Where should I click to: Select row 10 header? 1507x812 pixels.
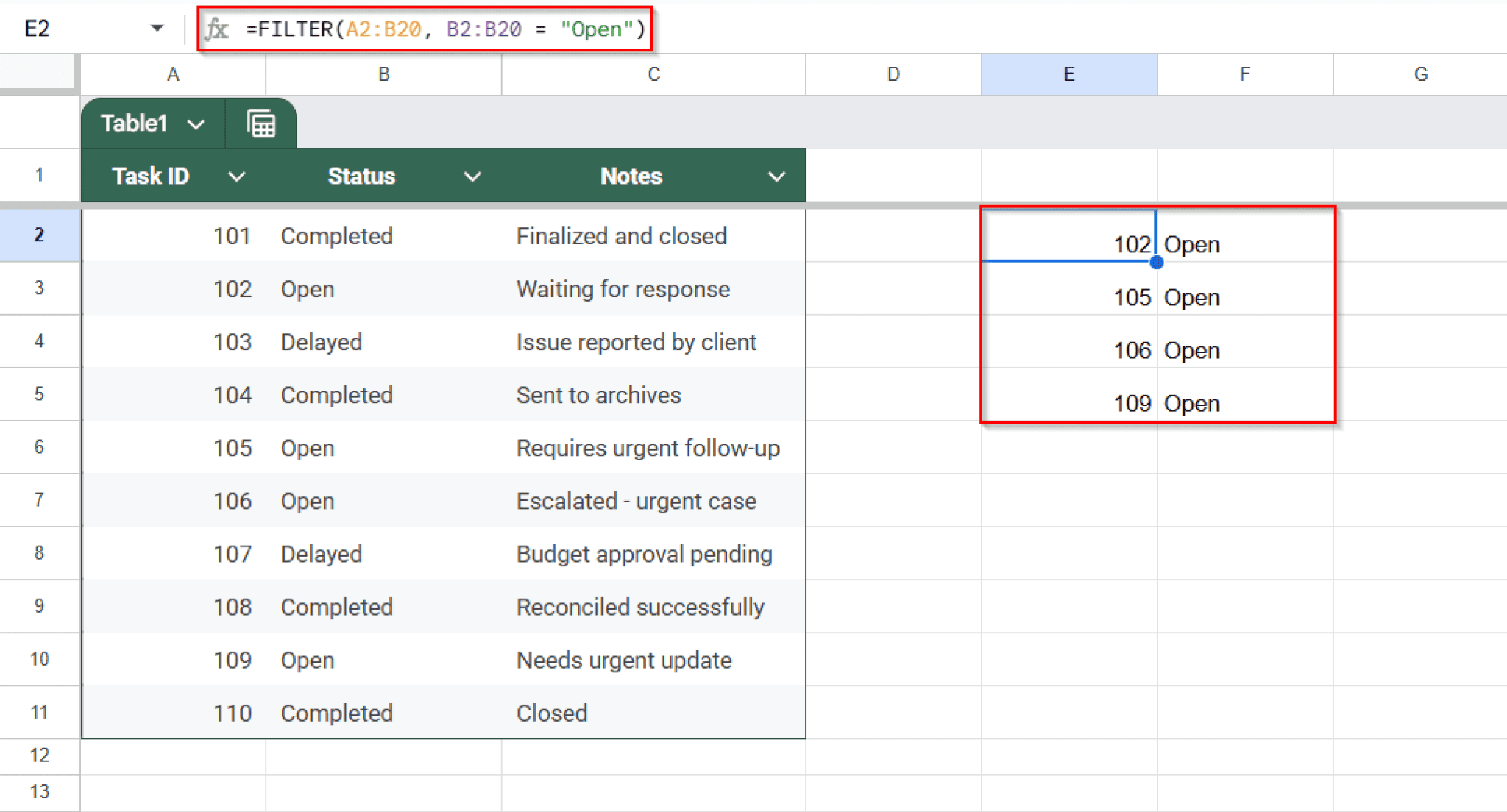coord(40,659)
